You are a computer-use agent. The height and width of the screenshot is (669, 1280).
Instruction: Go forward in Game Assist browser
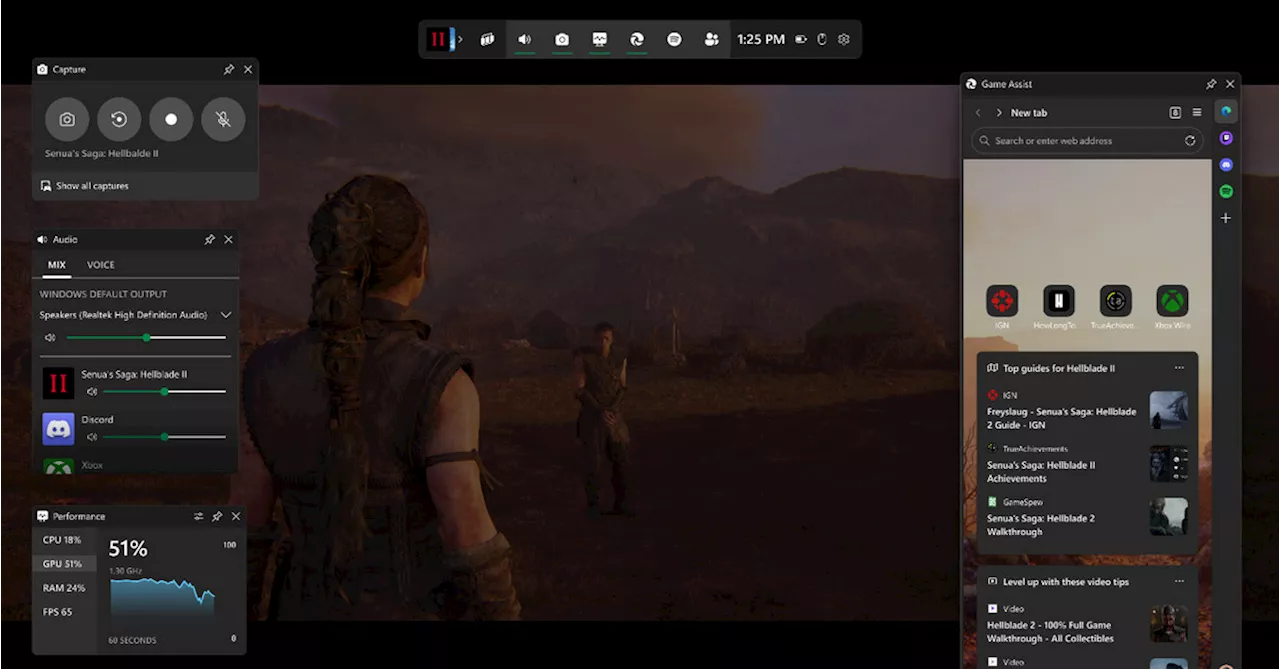coord(997,113)
